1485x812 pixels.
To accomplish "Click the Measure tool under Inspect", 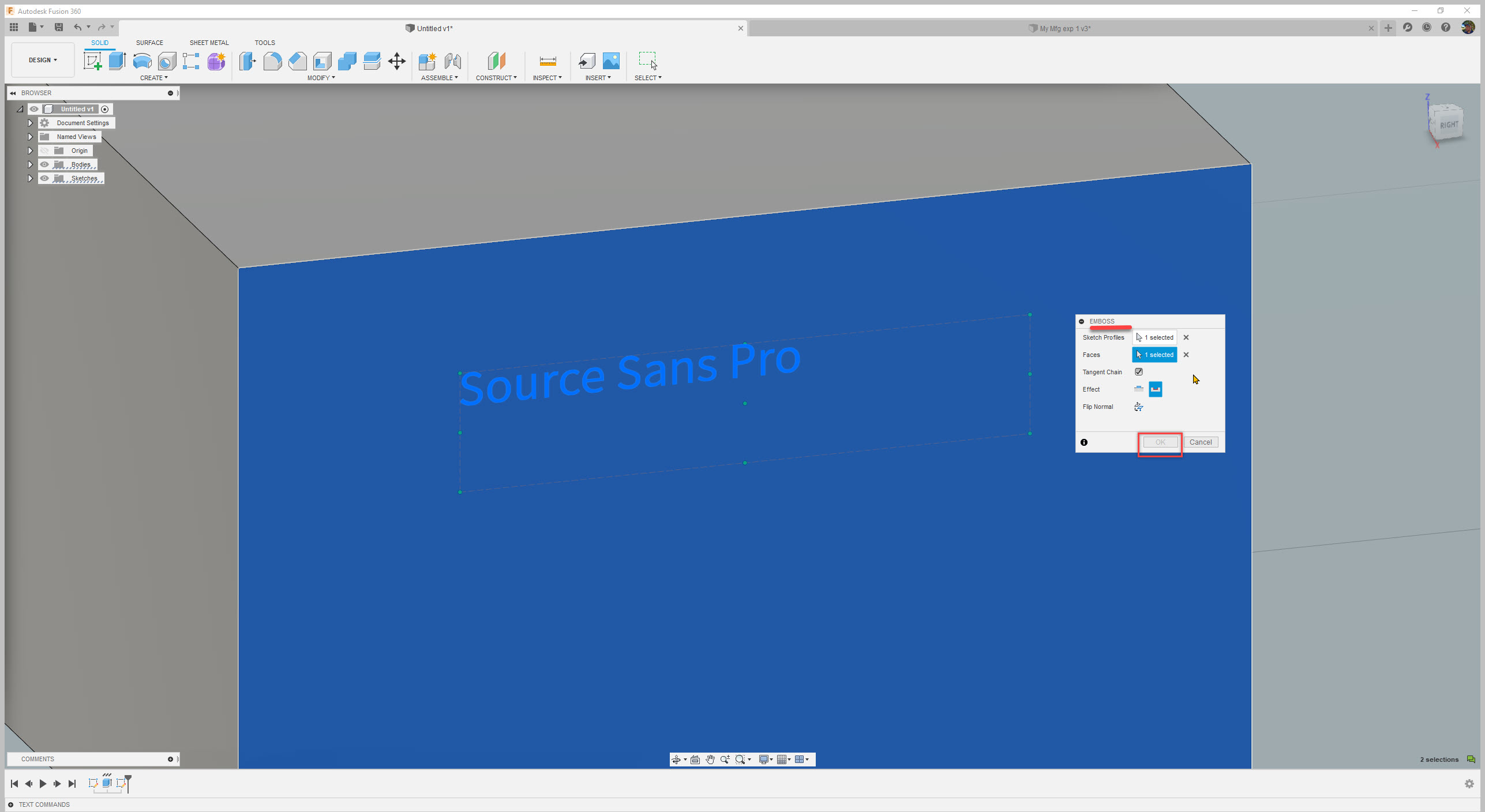I will (547, 61).
